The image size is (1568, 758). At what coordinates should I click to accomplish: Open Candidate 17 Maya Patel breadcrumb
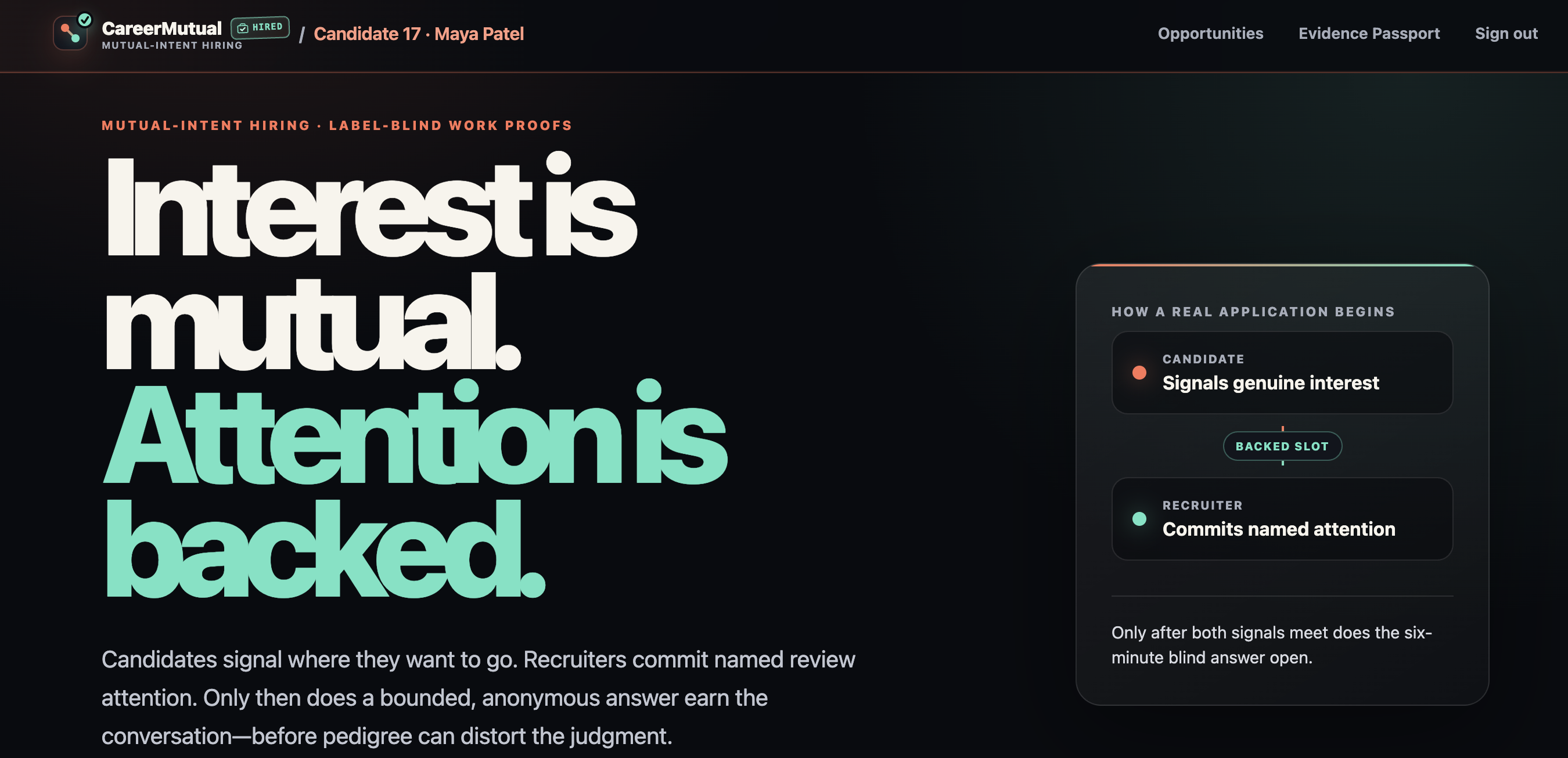click(x=419, y=34)
